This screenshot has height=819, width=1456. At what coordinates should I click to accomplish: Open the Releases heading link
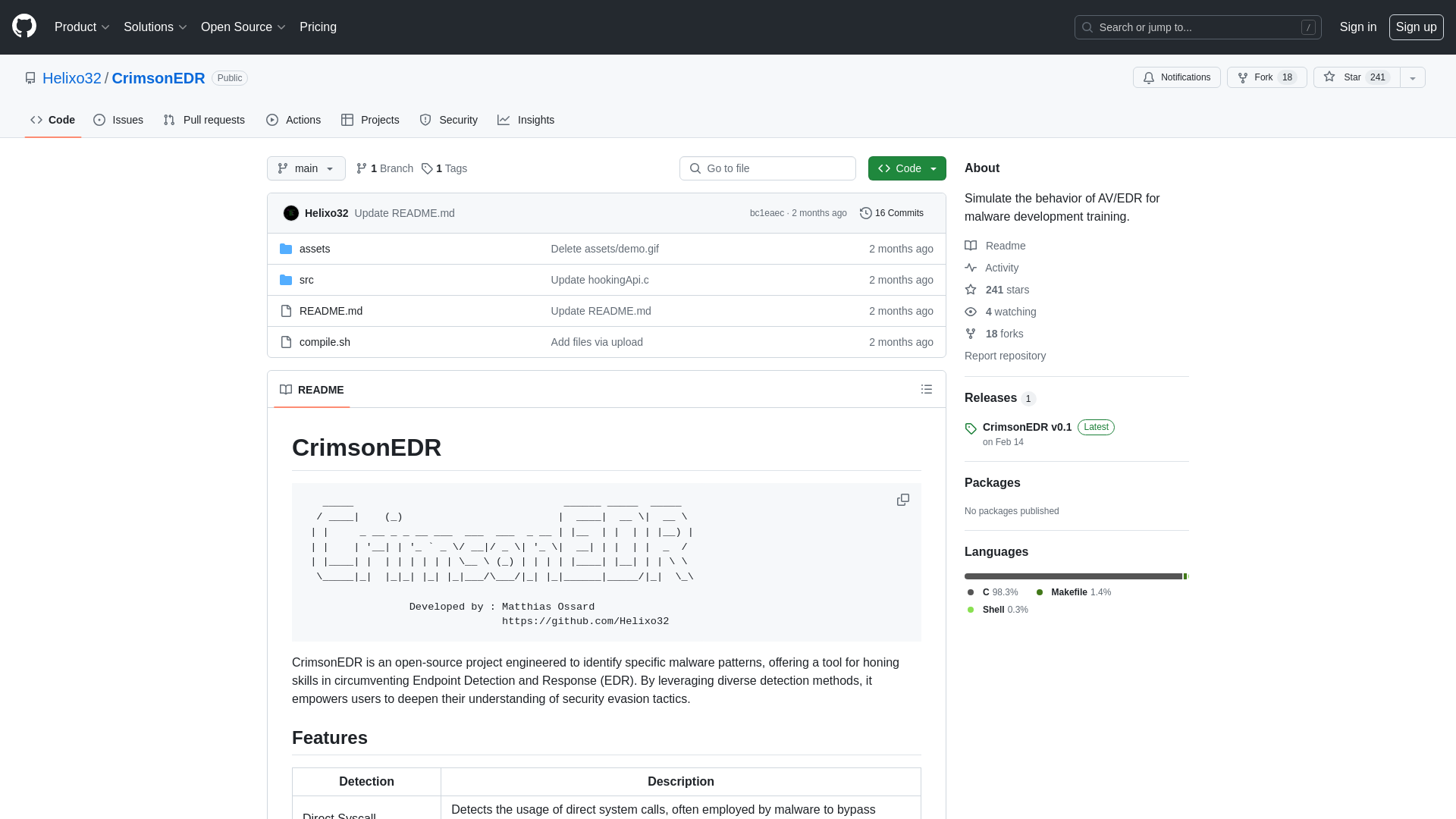(990, 398)
